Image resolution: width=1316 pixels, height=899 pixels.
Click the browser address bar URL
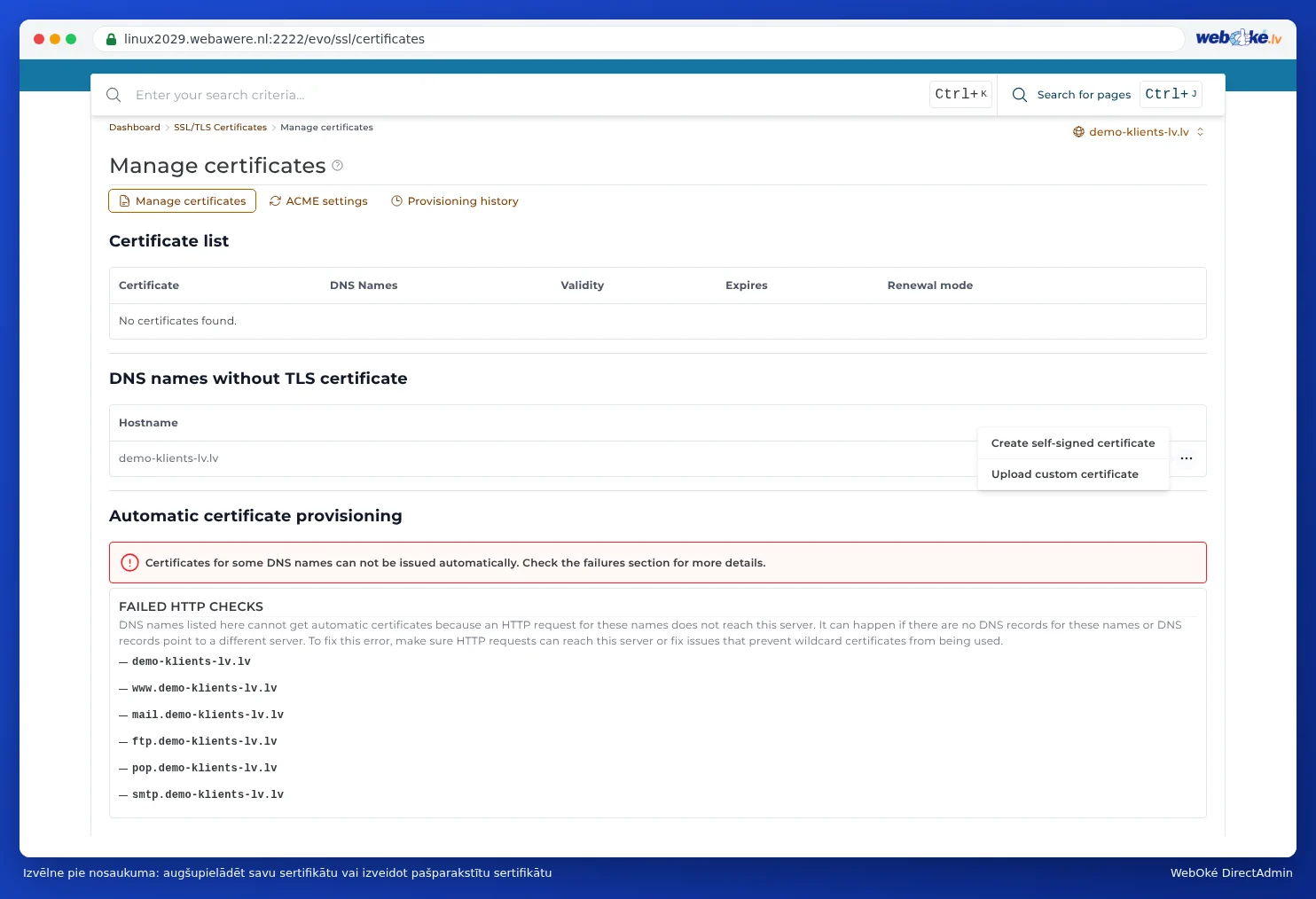coord(274,39)
